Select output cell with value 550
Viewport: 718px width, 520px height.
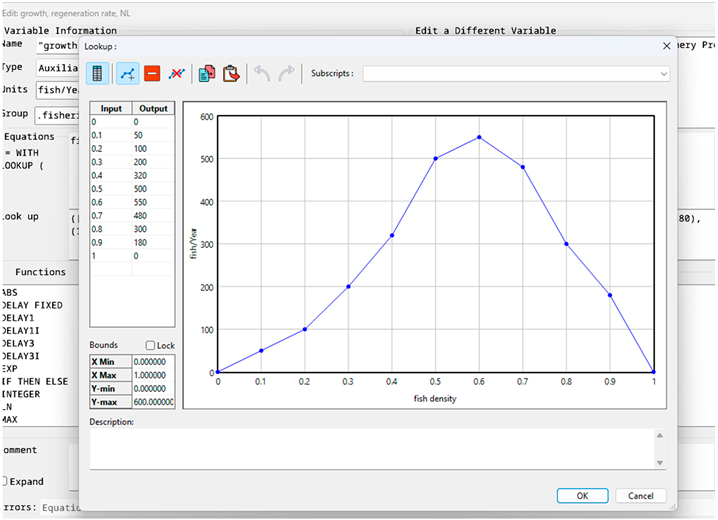click(153, 201)
